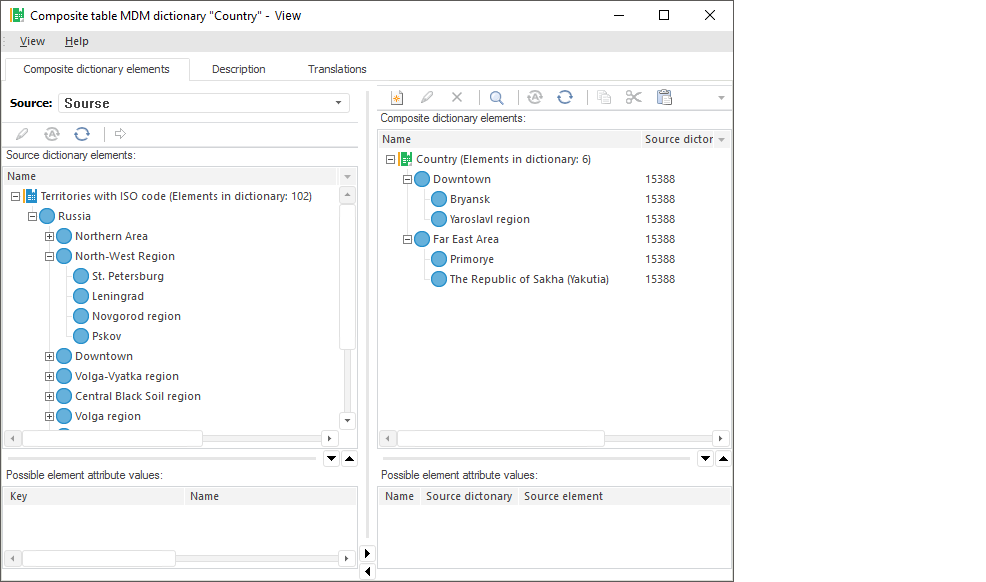Select Yaroslavl region in the composite tree
The height and width of the screenshot is (582, 986).
pyautogui.click(x=489, y=219)
